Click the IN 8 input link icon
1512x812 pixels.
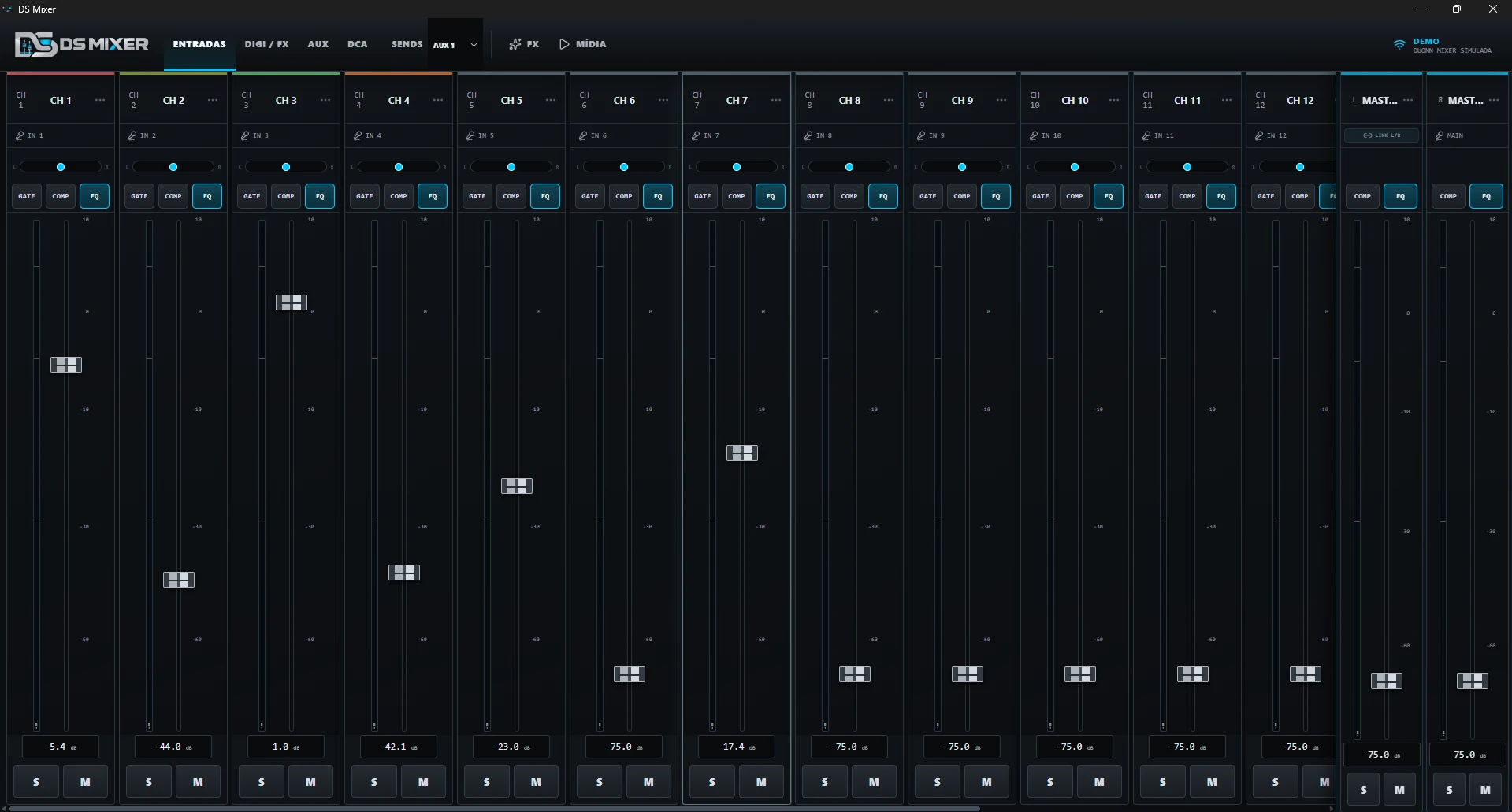click(808, 135)
